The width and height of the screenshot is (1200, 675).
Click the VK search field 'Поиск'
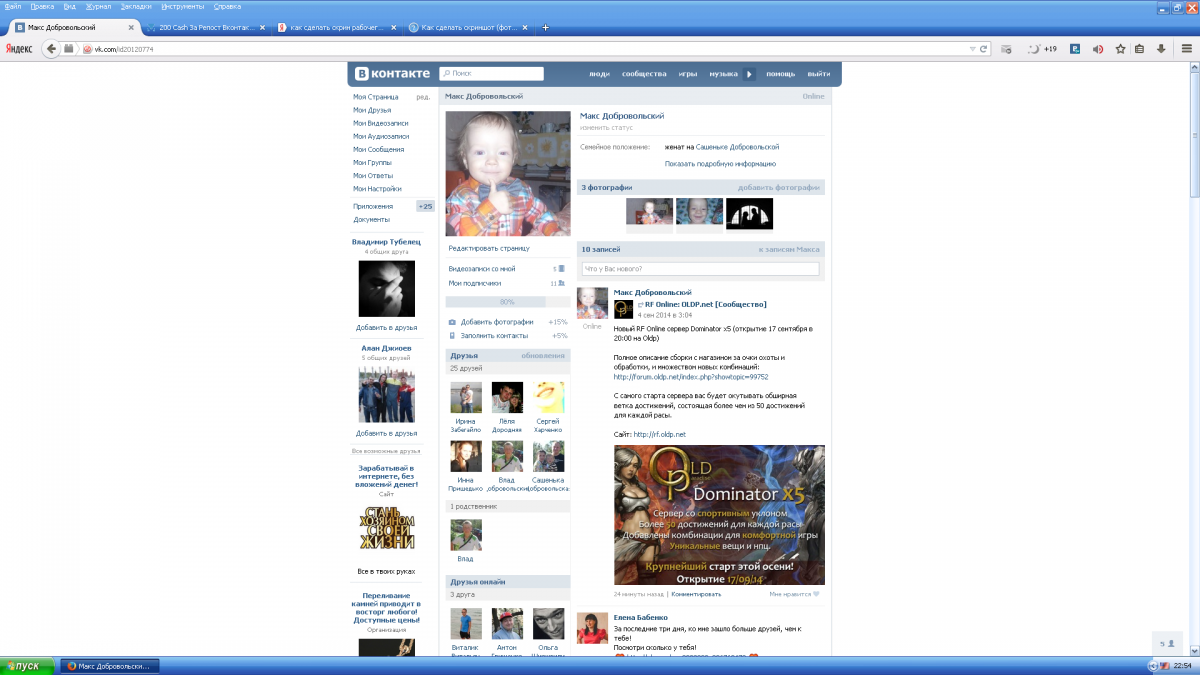(491, 73)
